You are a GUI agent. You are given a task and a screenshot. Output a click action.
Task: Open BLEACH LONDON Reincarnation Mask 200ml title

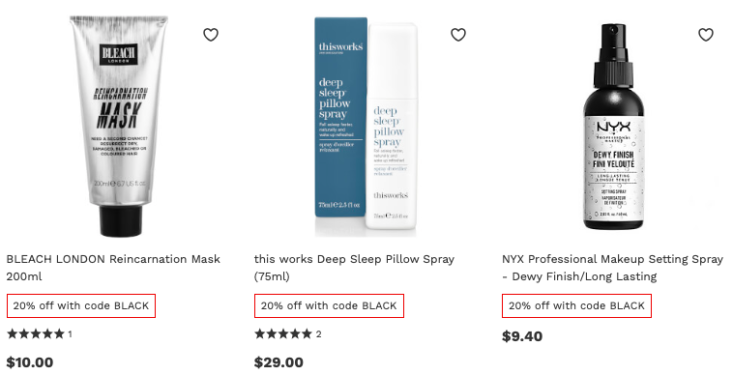113,267
